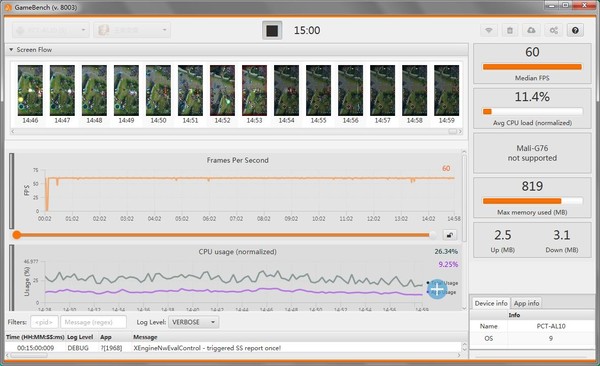
Task: Click the blue plus overlay button
Action: 437,289
